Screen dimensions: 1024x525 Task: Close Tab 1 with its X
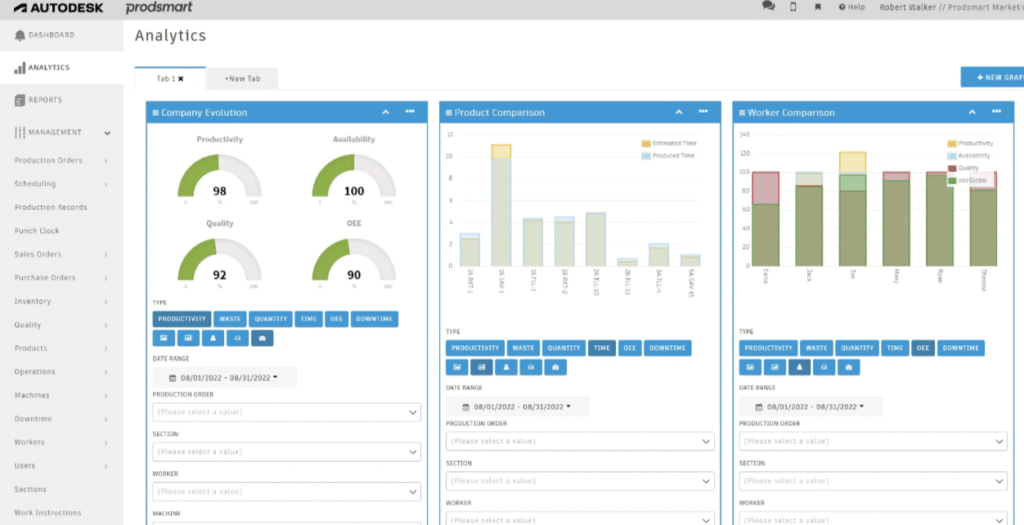point(181,78)
